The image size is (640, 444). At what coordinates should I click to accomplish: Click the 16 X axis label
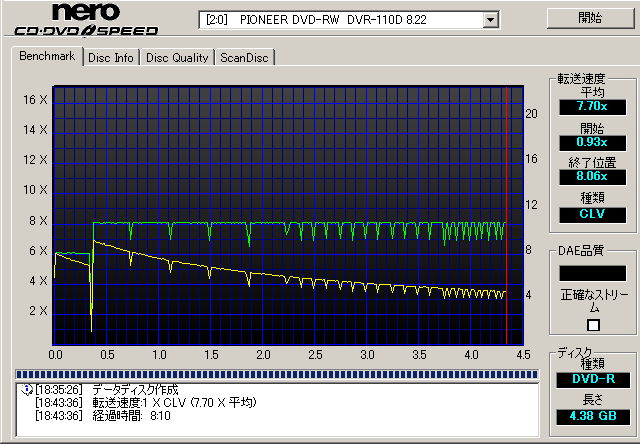pos(35,100)
